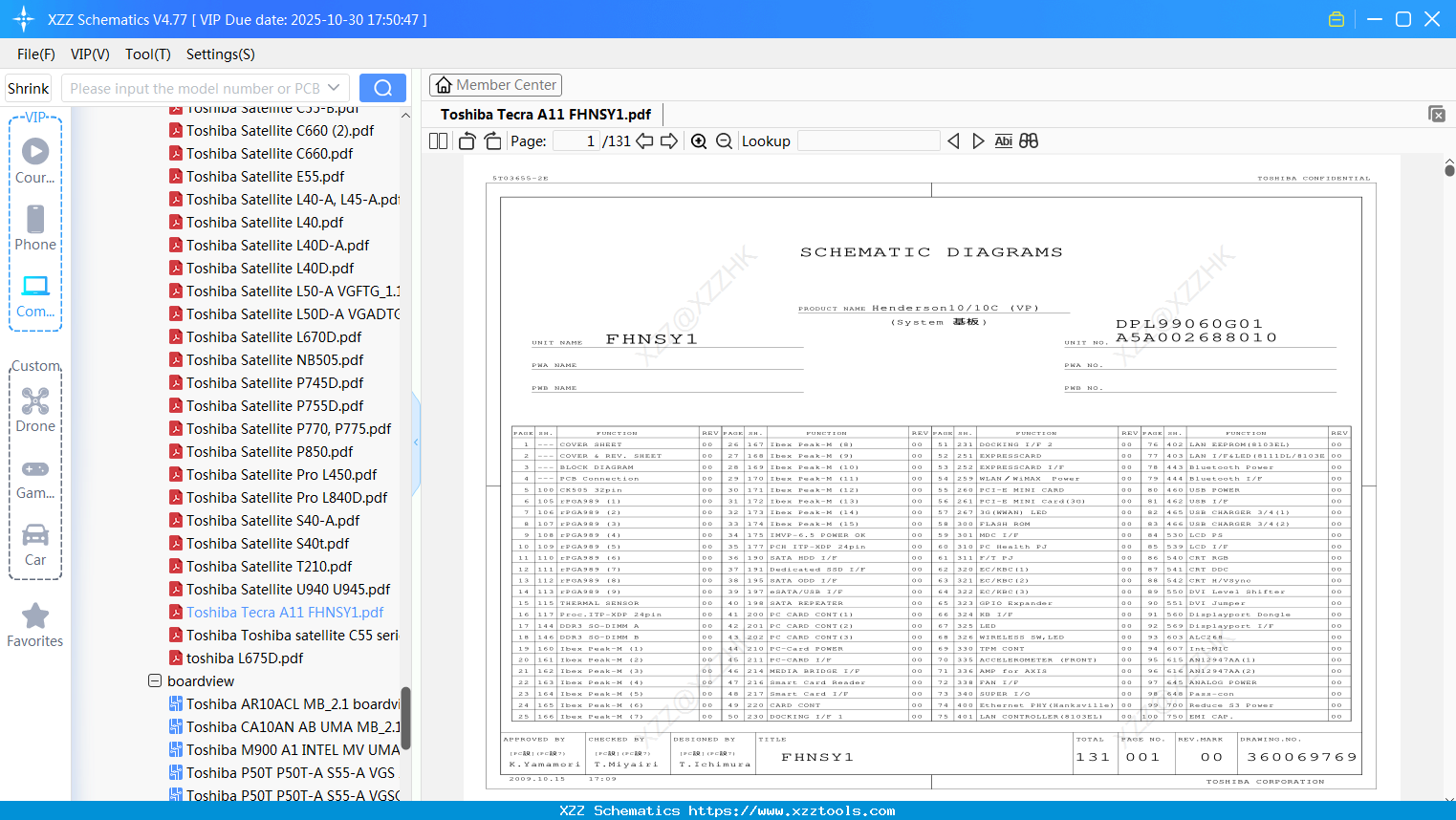Go to previous page with left arrow
This screenshot has height=820, width=1456.
pyautogui.click(x=644, y=140)
